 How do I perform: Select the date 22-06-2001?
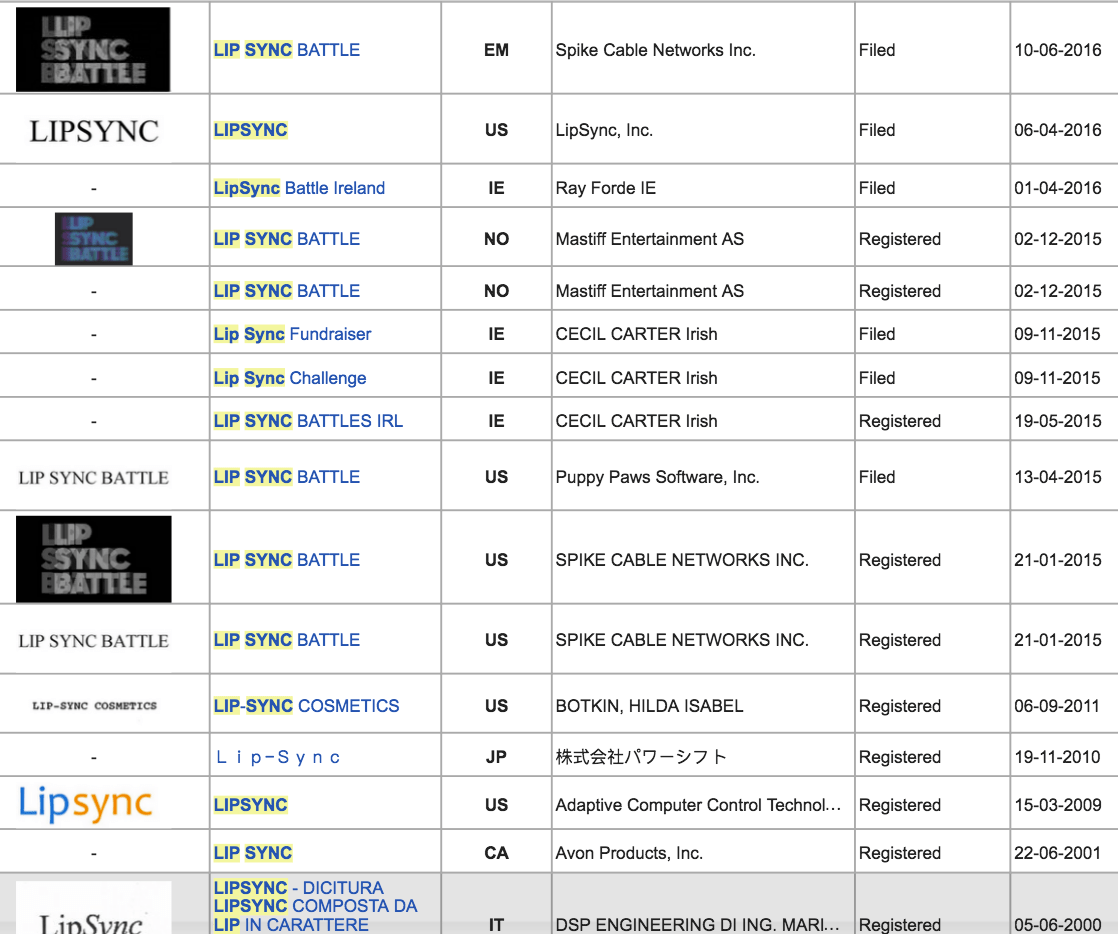1057,853
